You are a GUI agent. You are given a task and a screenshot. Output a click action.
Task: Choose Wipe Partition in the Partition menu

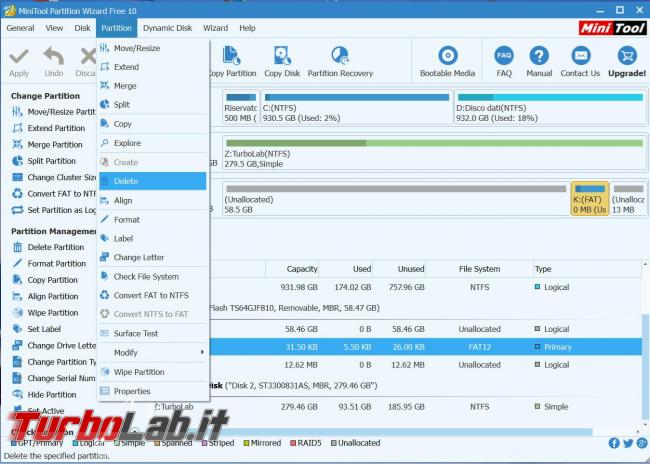tap(153, 372)
